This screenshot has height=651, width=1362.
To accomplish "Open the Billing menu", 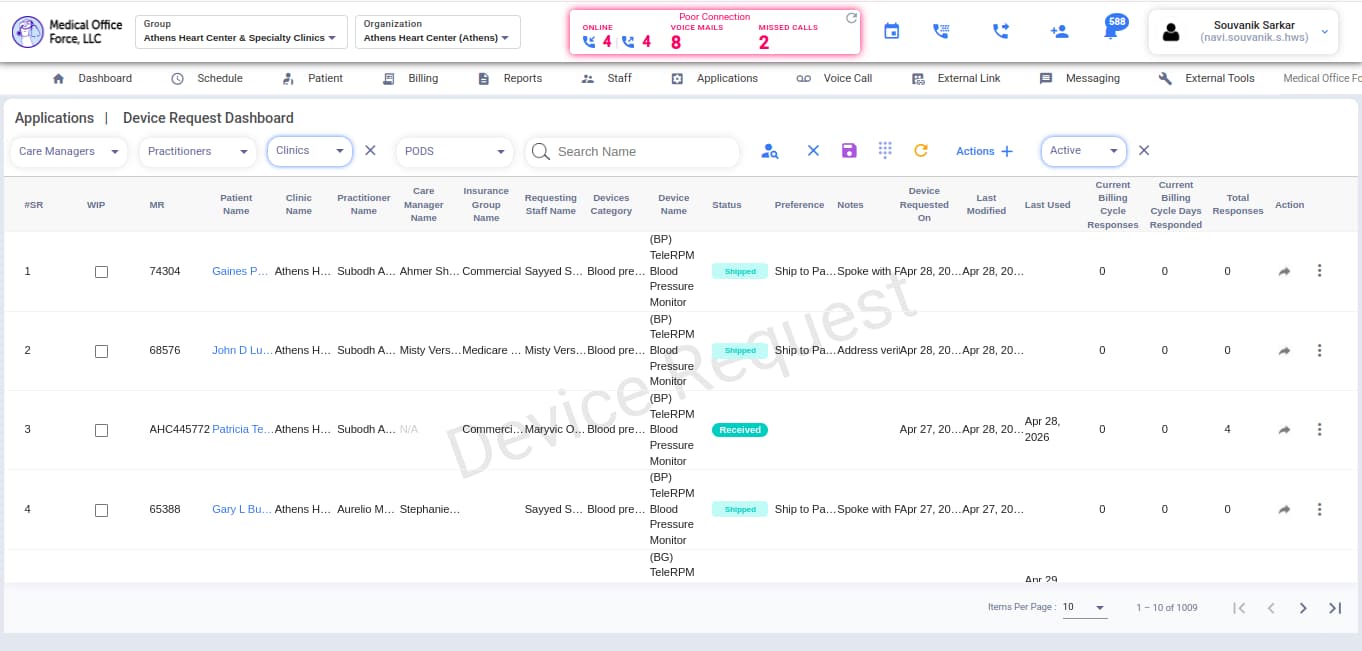I will click(x=411, y=78).
